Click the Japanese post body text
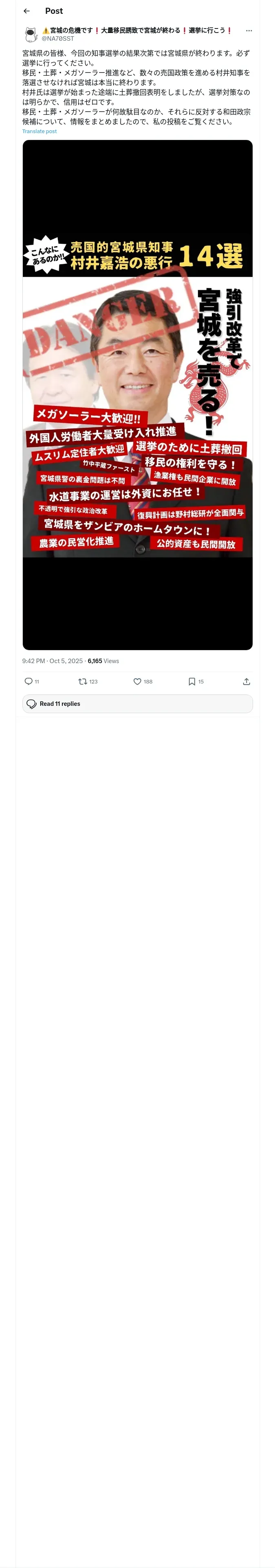 coord(136,87)
